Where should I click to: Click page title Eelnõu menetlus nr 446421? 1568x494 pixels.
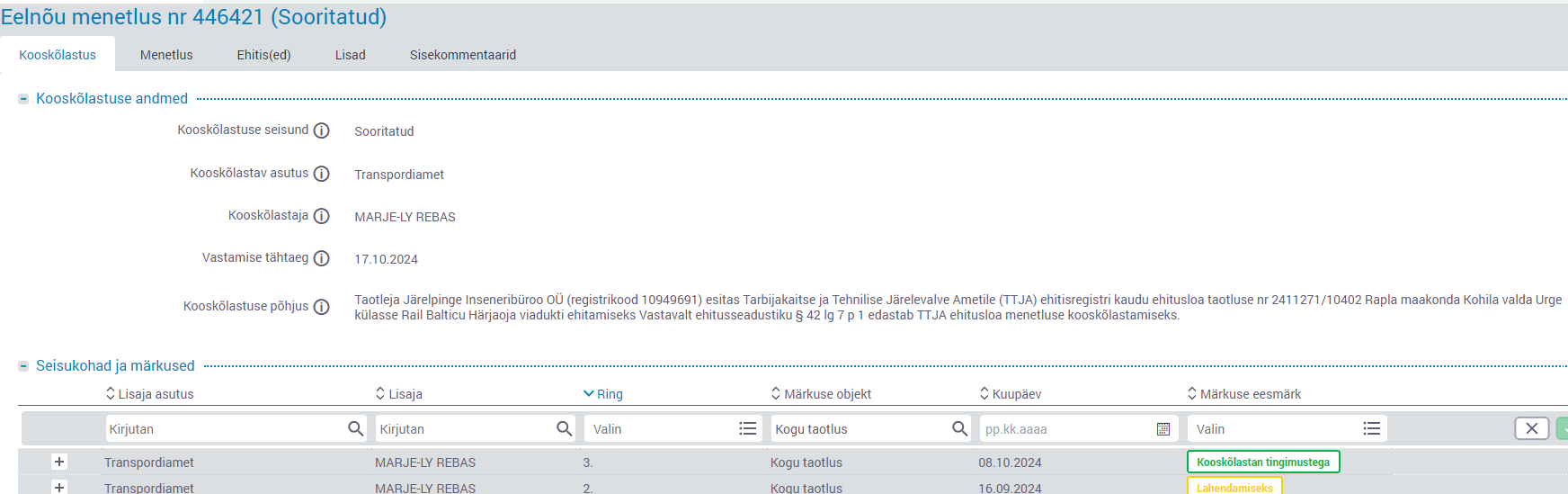[x=193, y=17]
